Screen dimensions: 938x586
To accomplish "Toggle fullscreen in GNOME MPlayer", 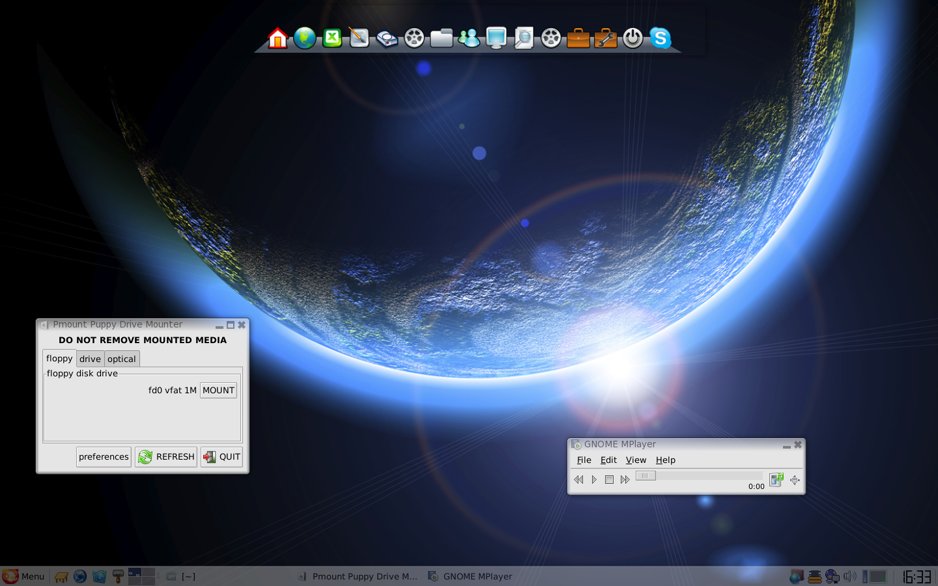I will tap(794, 480).
